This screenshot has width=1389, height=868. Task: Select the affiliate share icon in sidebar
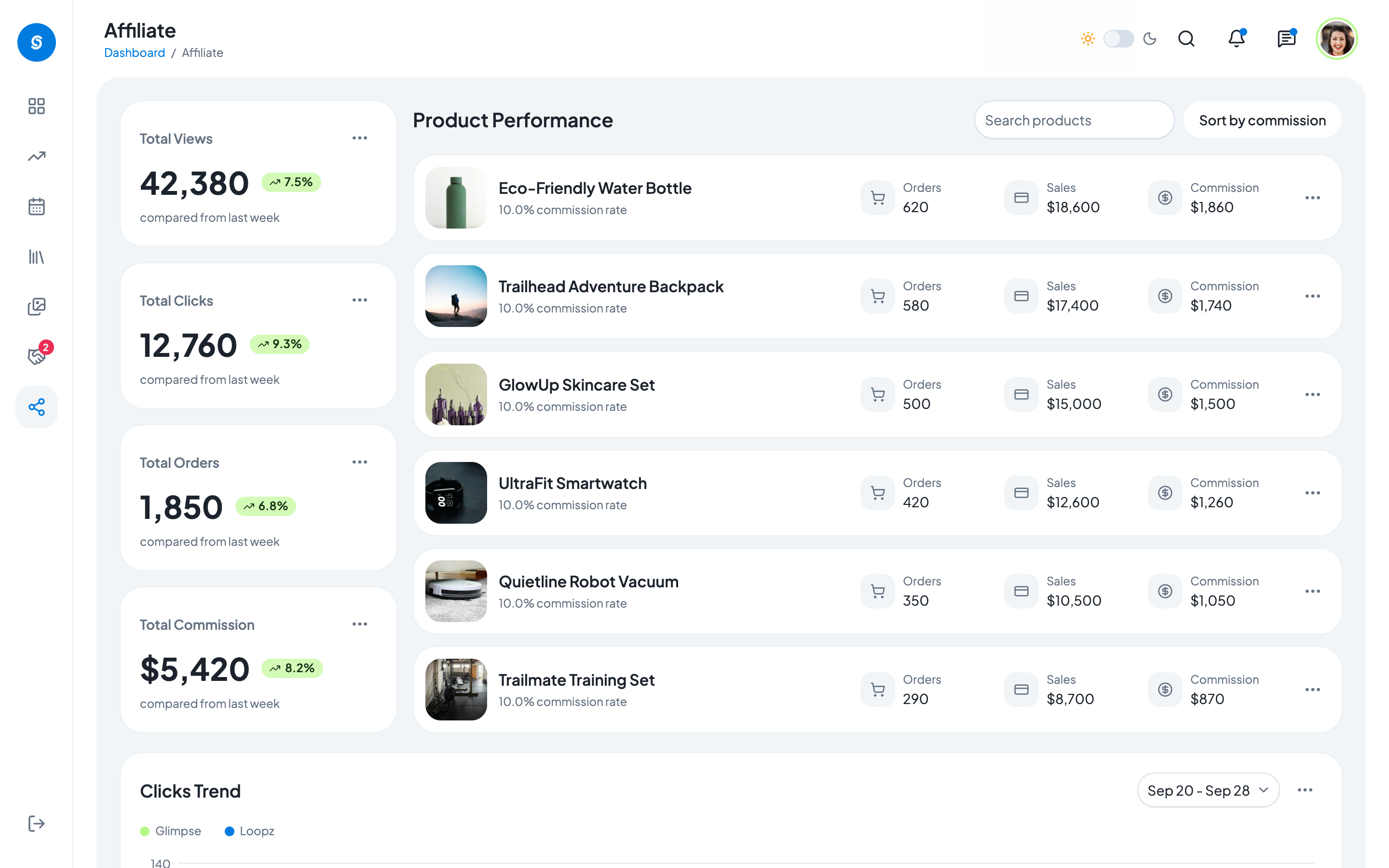[36, 407]
